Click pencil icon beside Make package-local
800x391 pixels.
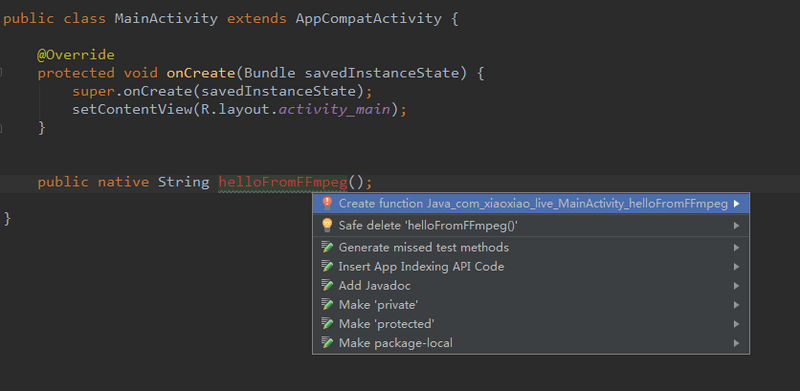tap(327, 343)
